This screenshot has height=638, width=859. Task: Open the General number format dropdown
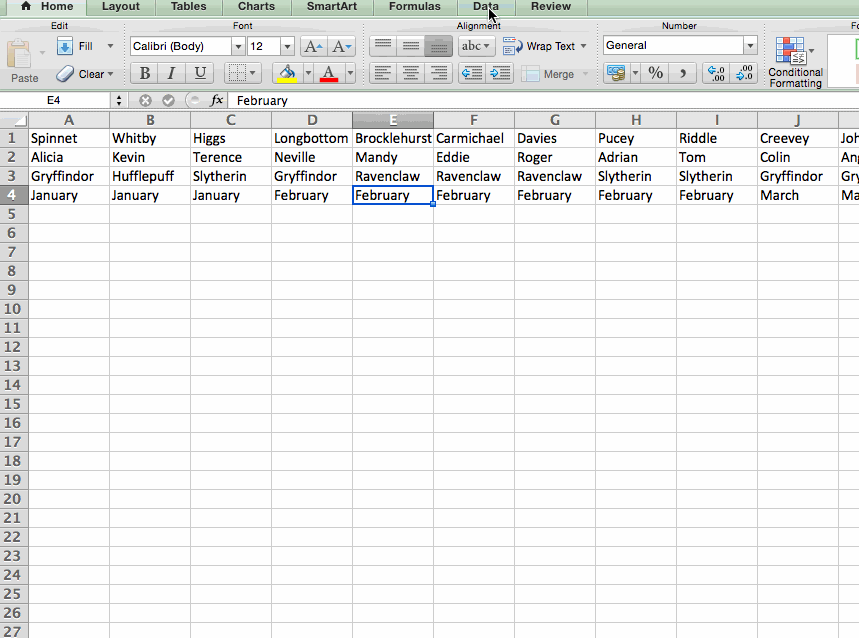[750, 45]
